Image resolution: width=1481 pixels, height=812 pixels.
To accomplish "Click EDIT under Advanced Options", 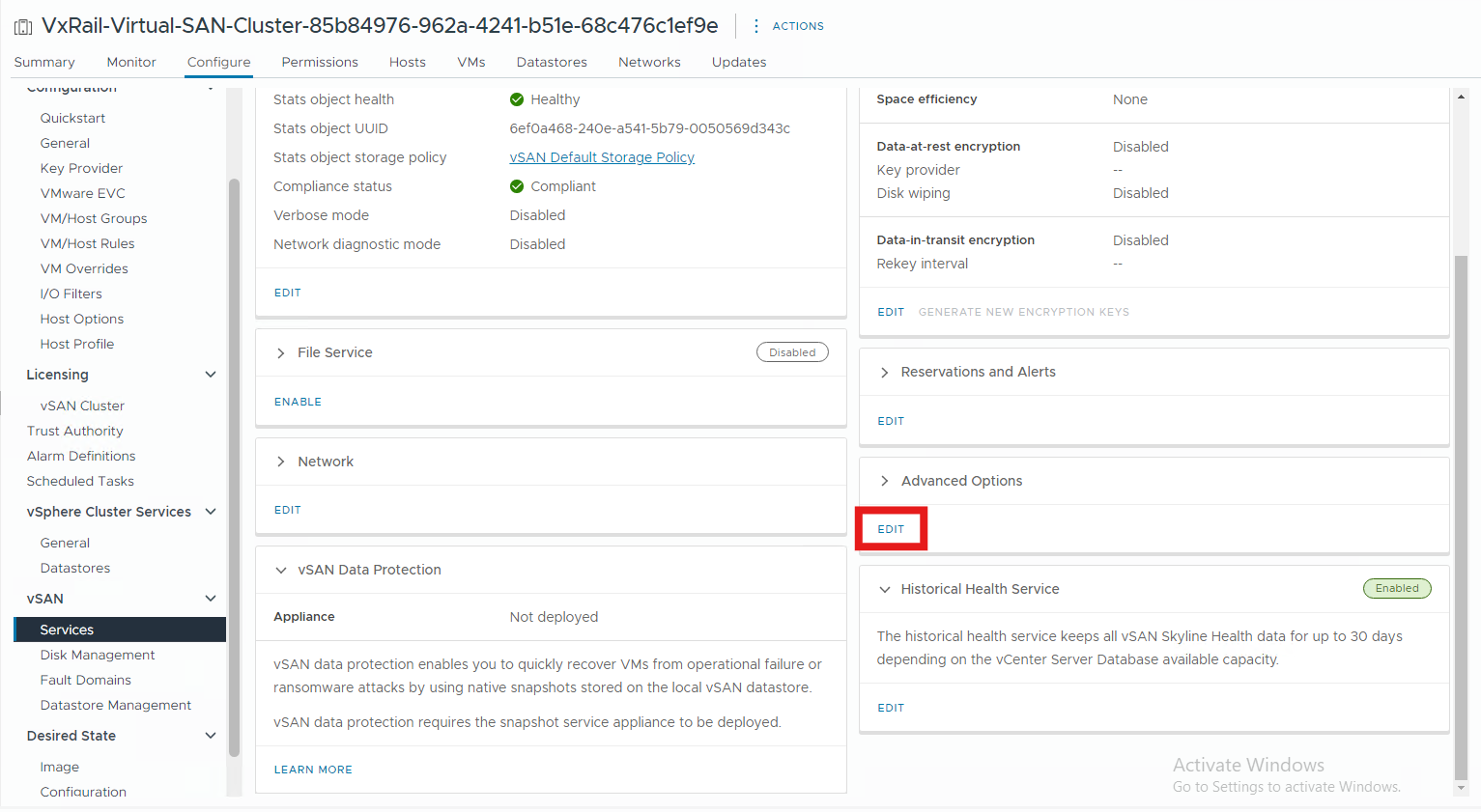I will (891, 529).
